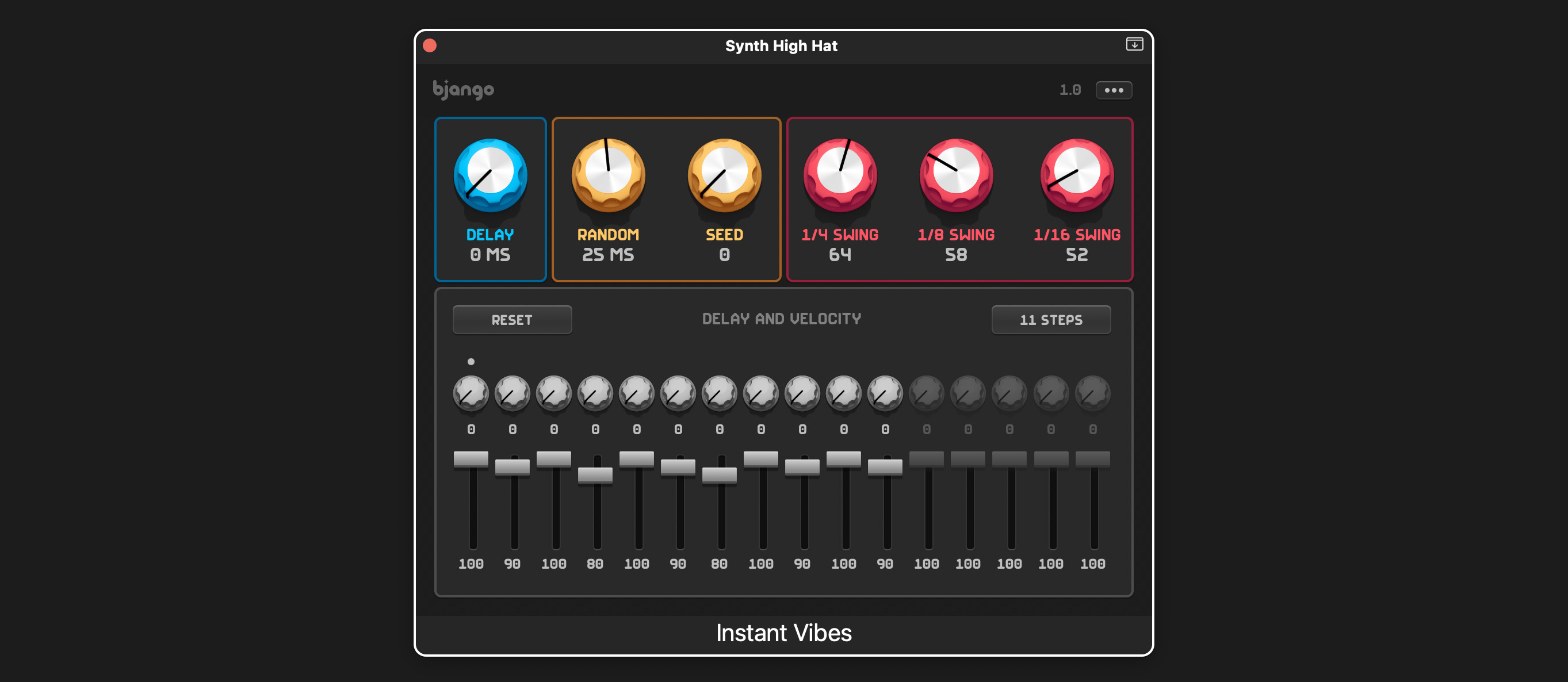Click step 6 delay knob
This screenshot has width=1568, height=682.
678,393
